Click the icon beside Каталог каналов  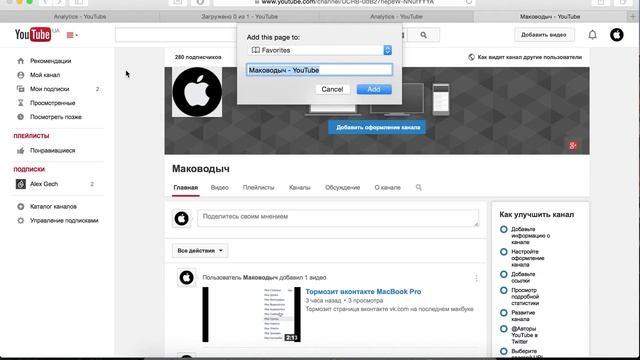point(21,207)
